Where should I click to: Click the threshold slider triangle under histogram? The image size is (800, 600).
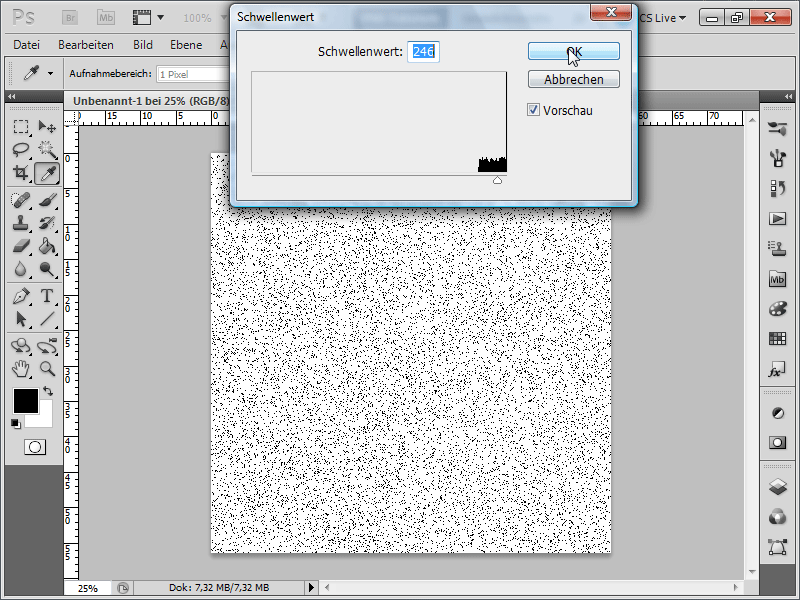click(497, 180)
